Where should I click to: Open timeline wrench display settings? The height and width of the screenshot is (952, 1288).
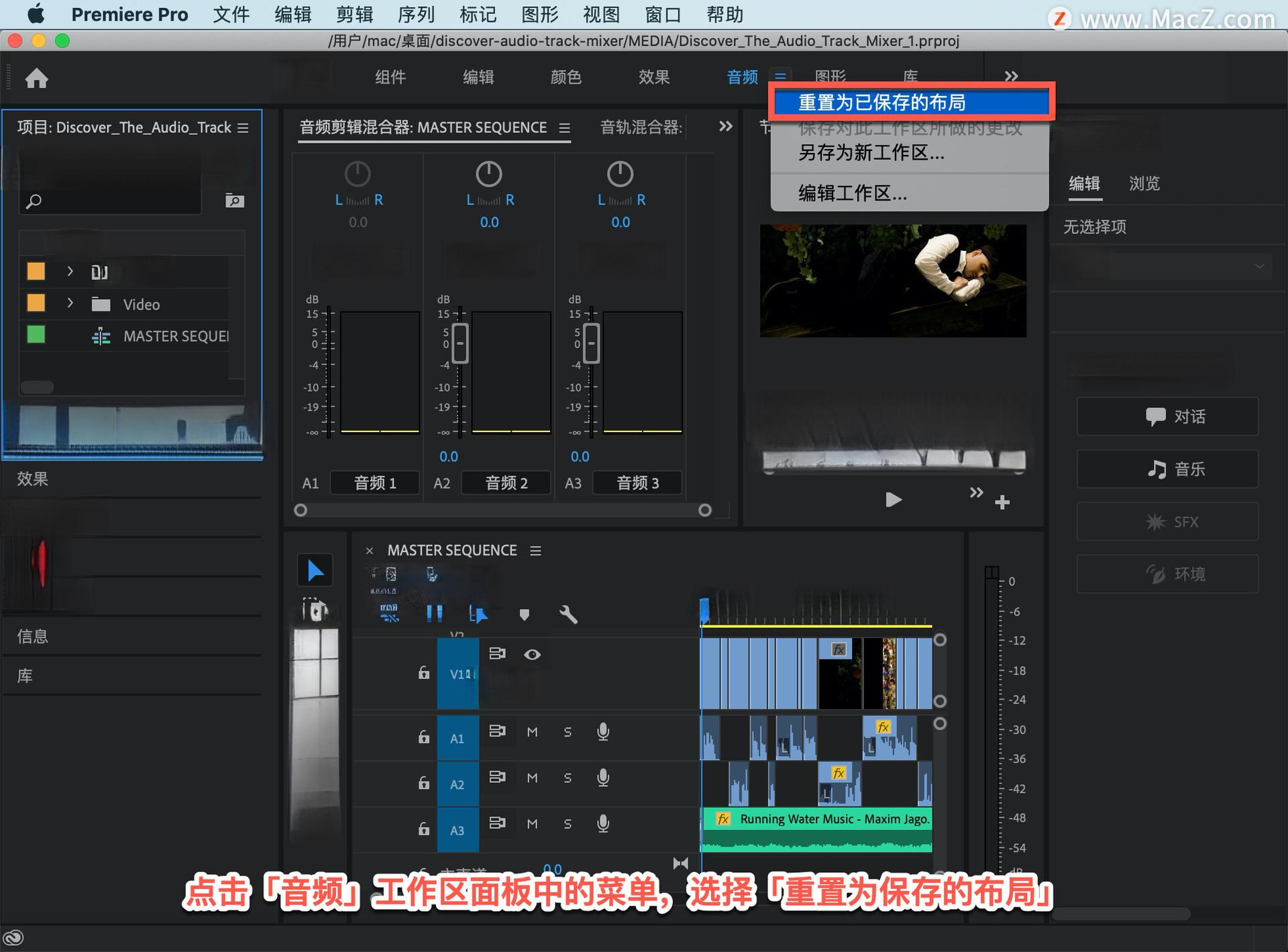[x=568, y=614]
